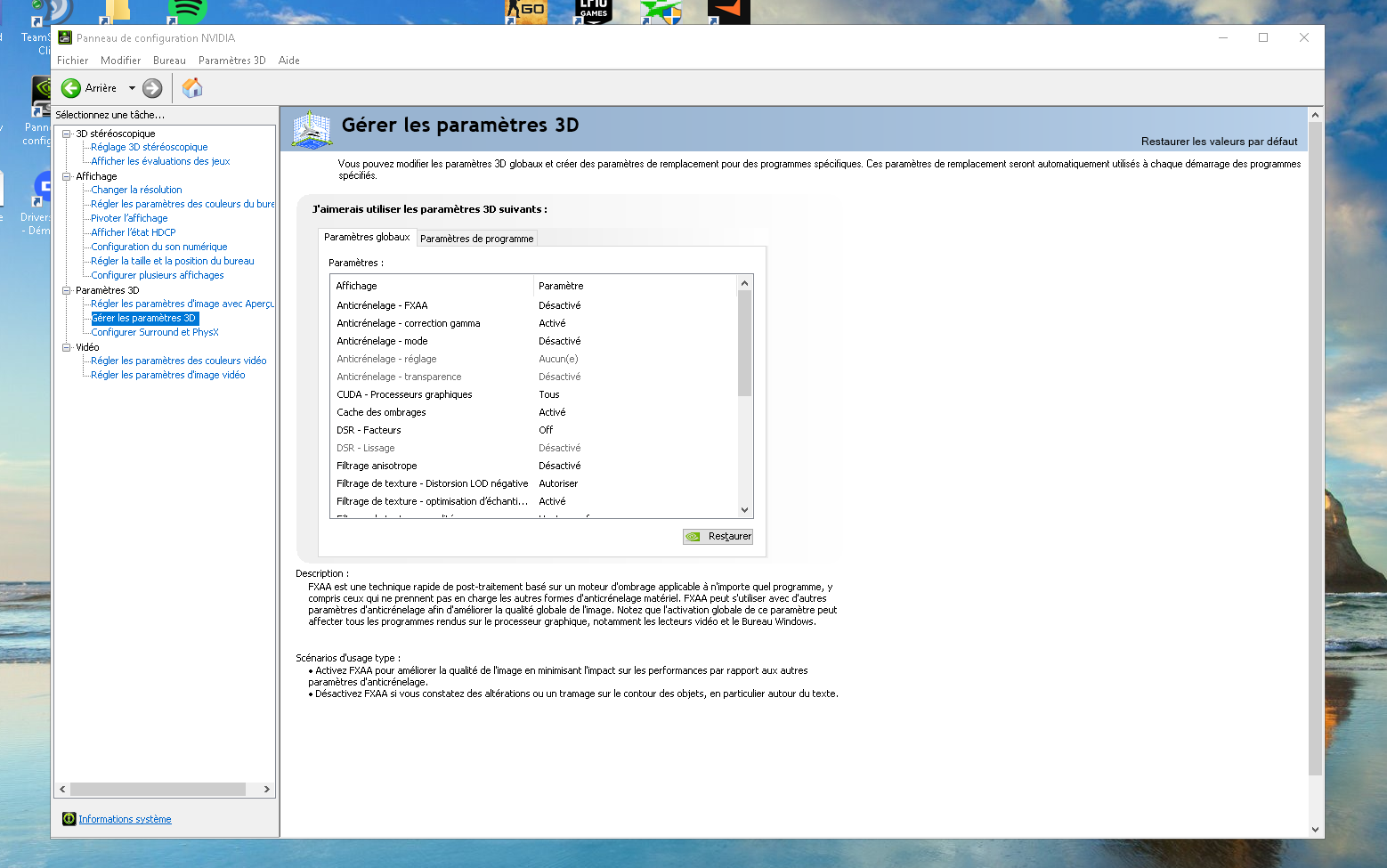
Task: Select the CS:GO desktop shortcut icon
Action: (526, 12)
